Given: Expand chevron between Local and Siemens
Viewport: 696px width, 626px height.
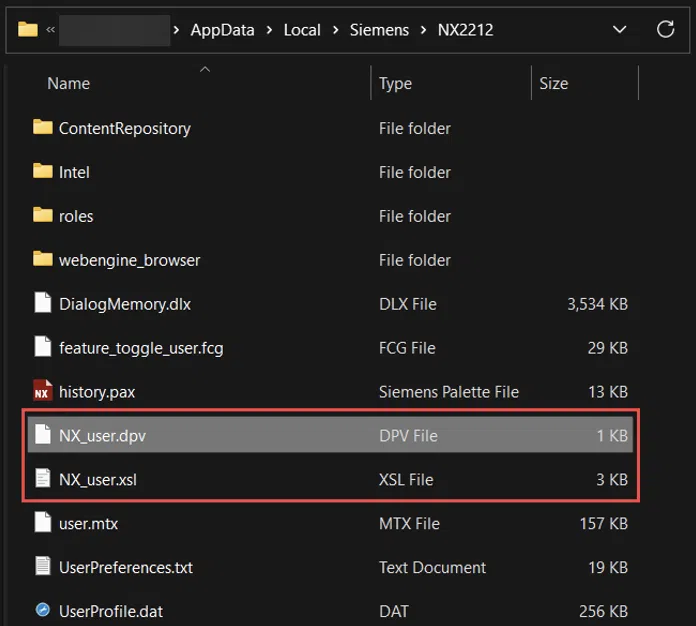Looking at the screenshot, I should 335,30.
